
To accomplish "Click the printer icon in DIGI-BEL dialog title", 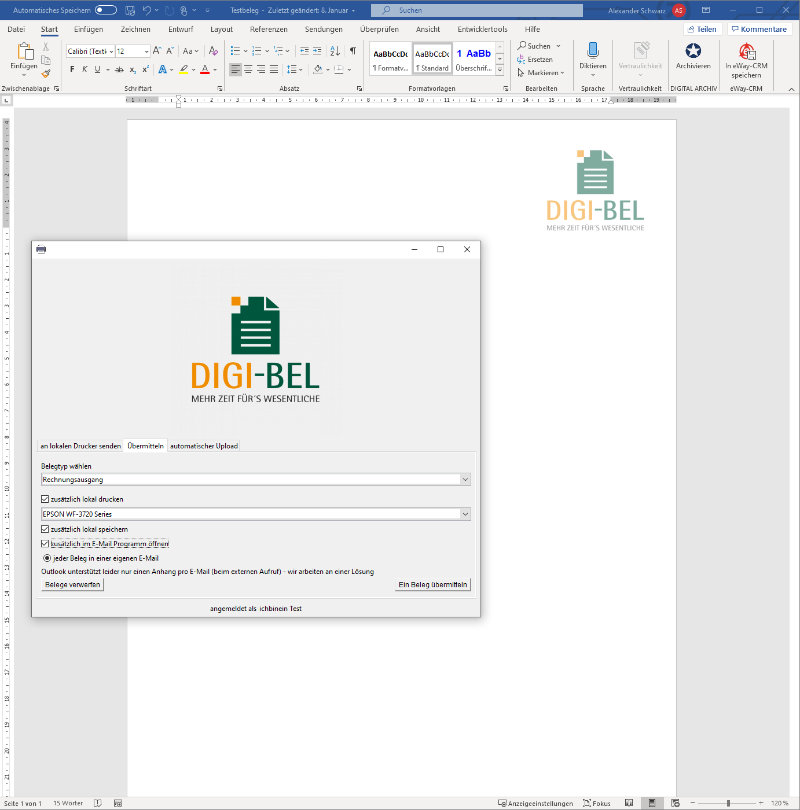I will click(x=41, y=250).
